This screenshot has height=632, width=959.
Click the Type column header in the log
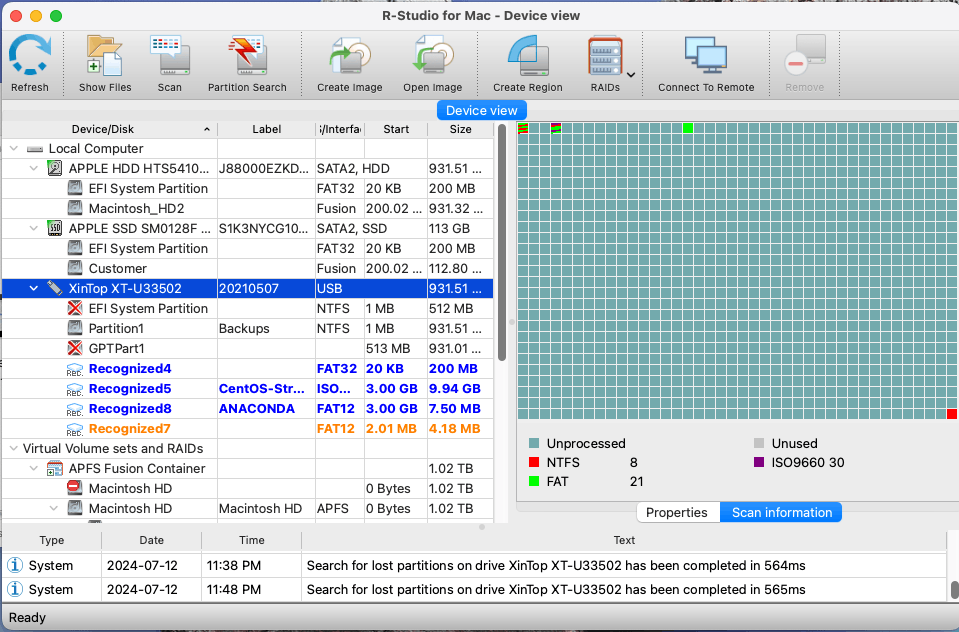pos(52,540)
